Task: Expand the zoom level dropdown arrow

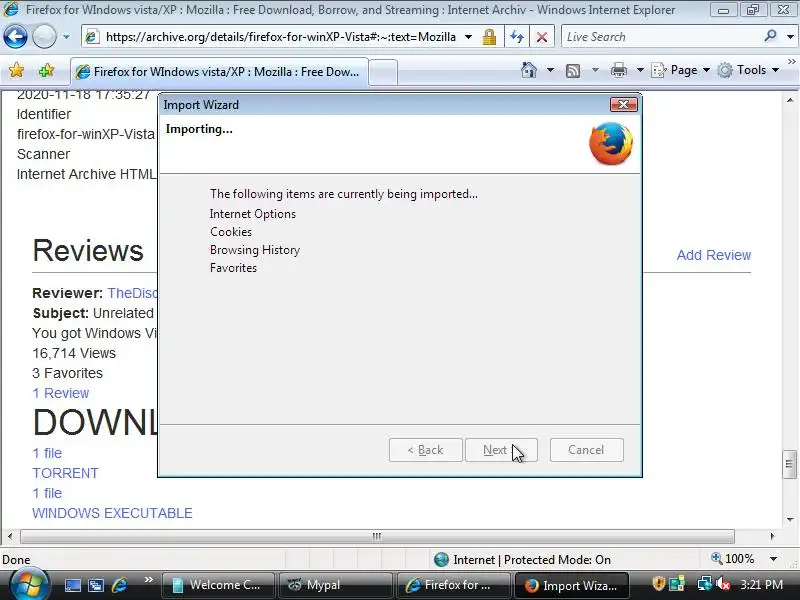Action: [x=773, y=559]
